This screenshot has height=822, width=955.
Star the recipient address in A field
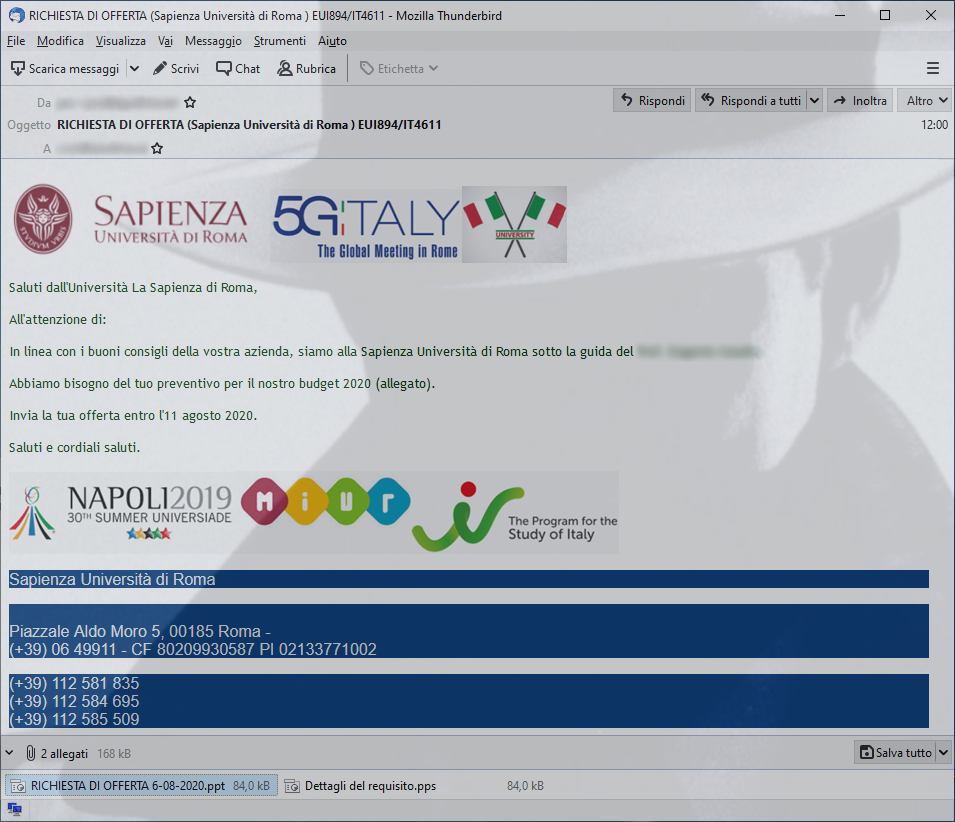[157, 148]
